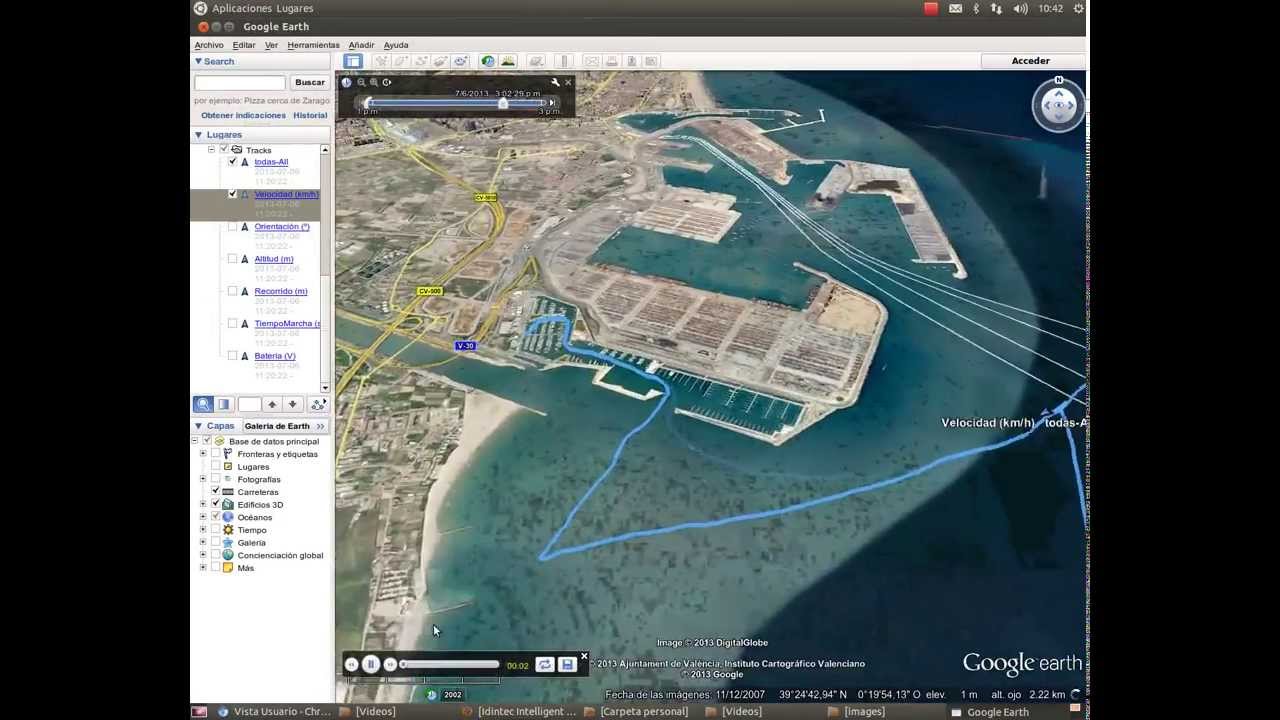
Task: Open the Editar menu
Action: 244,45
